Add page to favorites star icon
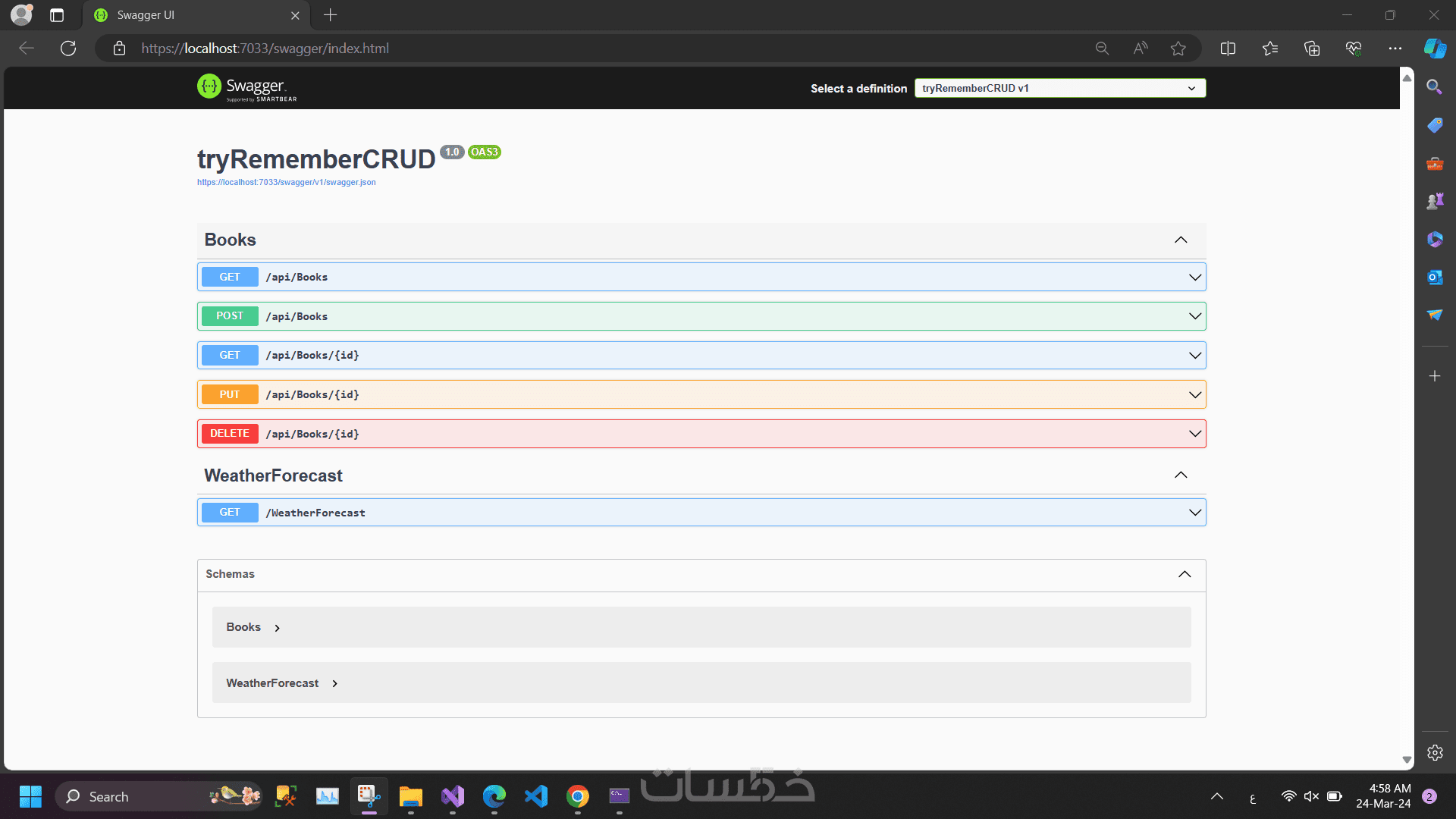 tap(1178, 49)
